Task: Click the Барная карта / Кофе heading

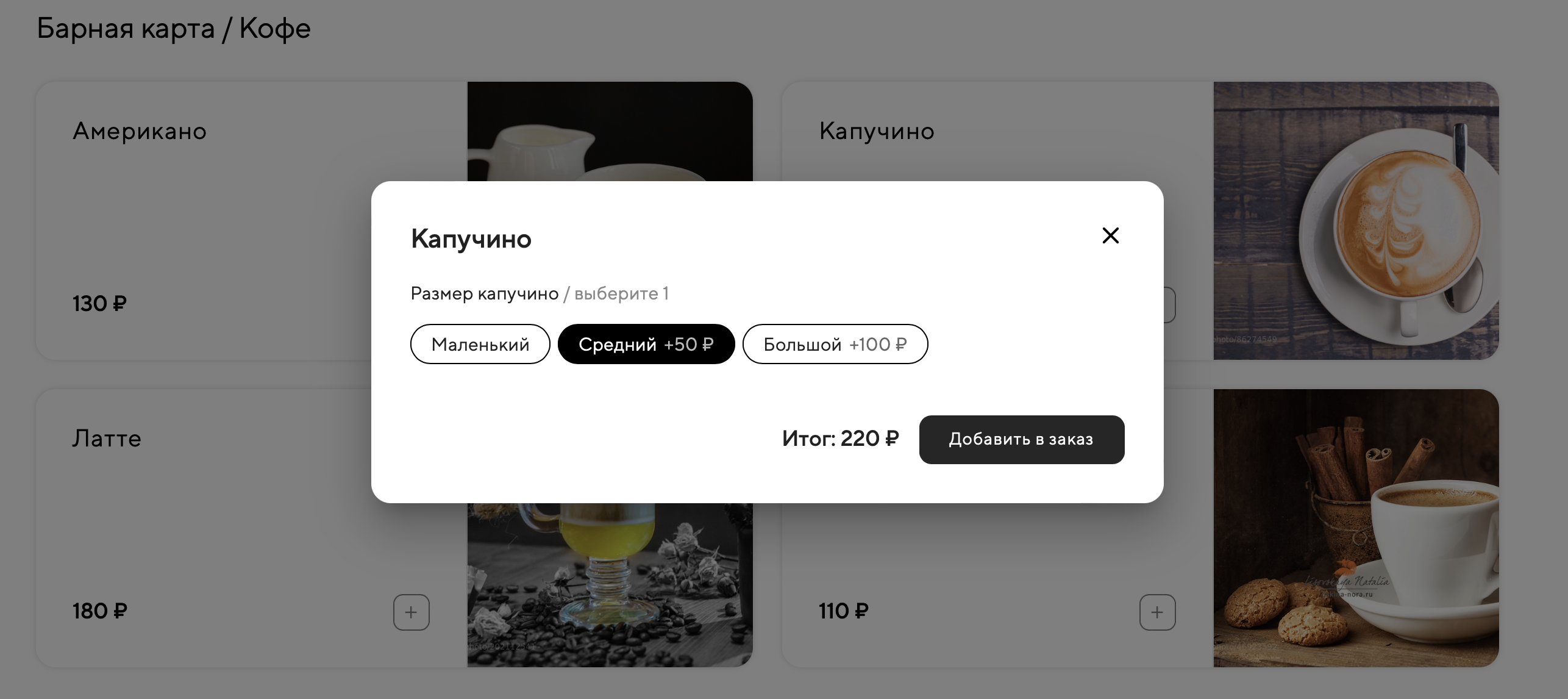Action: pos(174,29)
